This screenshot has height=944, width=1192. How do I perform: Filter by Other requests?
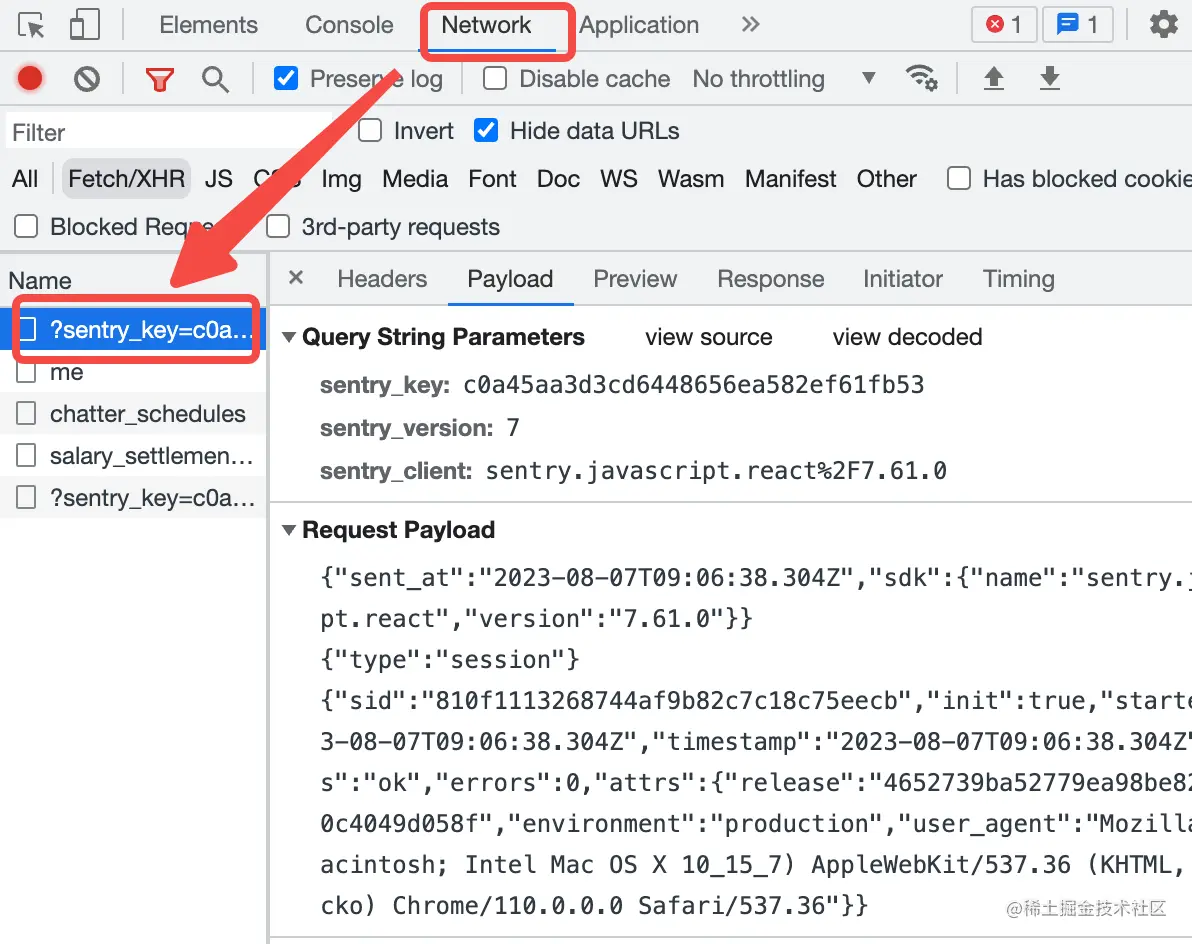886,179
